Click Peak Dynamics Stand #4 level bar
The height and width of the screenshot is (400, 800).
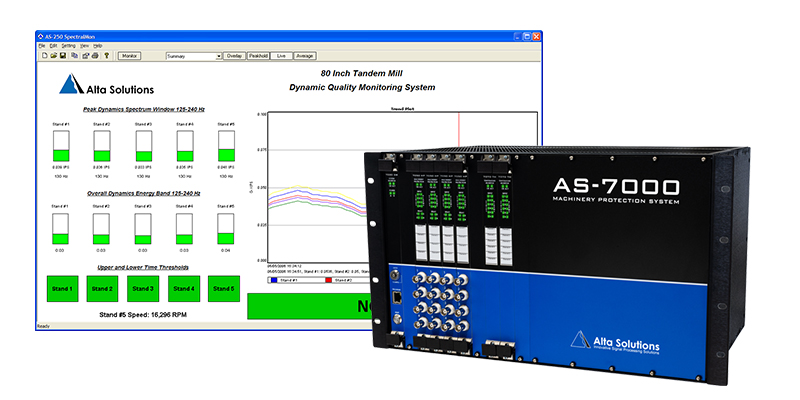(x=185, y=146)
